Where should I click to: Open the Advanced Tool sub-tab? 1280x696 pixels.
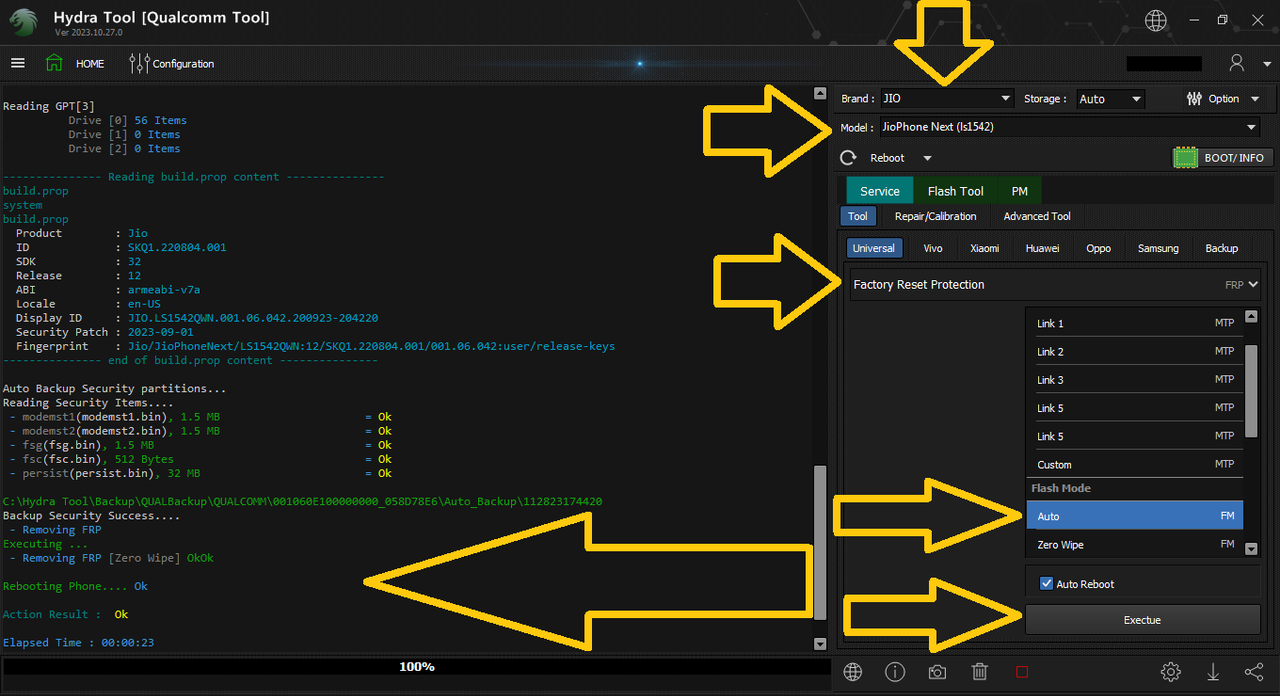tap(1037, 216)
